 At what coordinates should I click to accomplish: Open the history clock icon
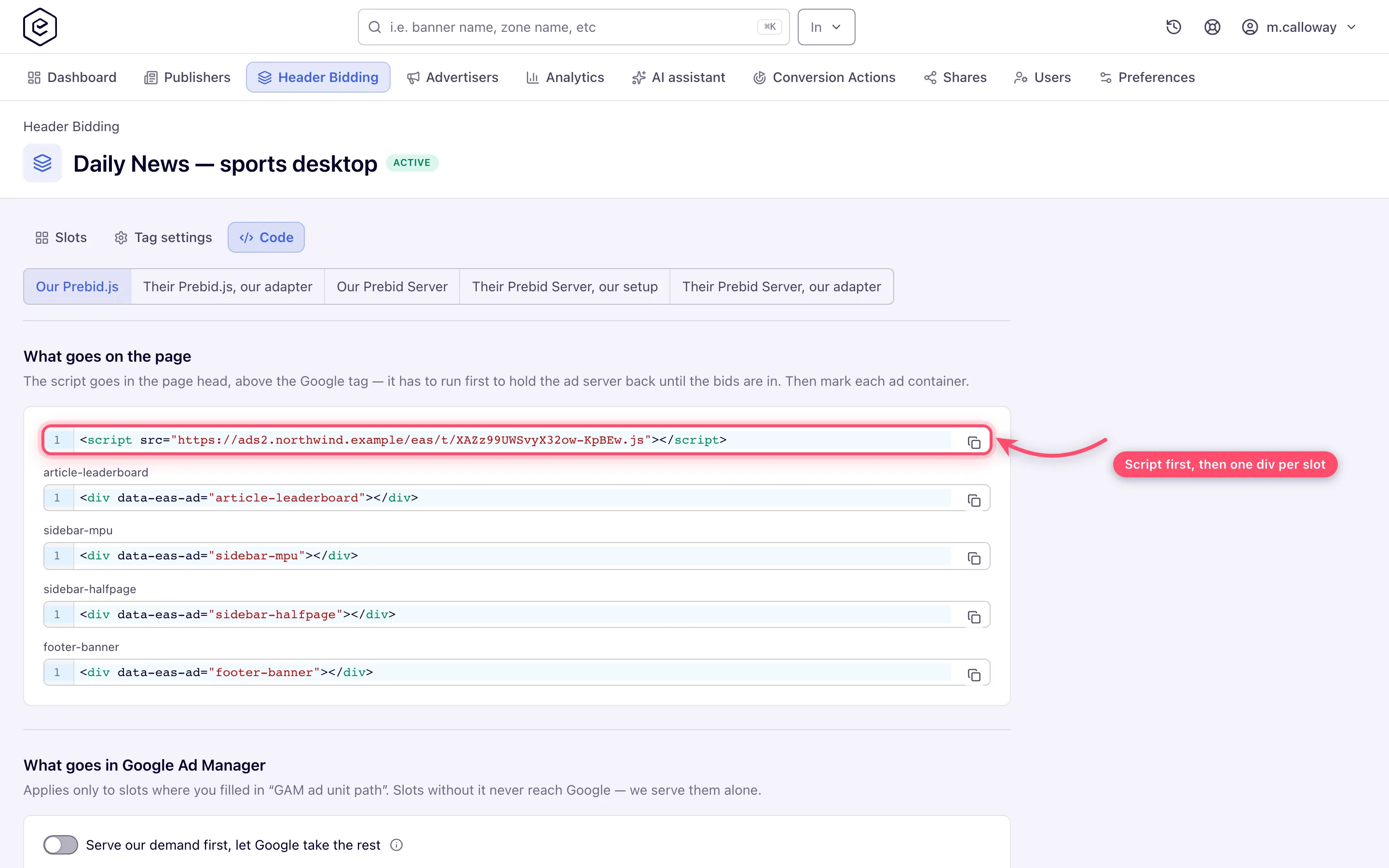(x=1173, y=27)
